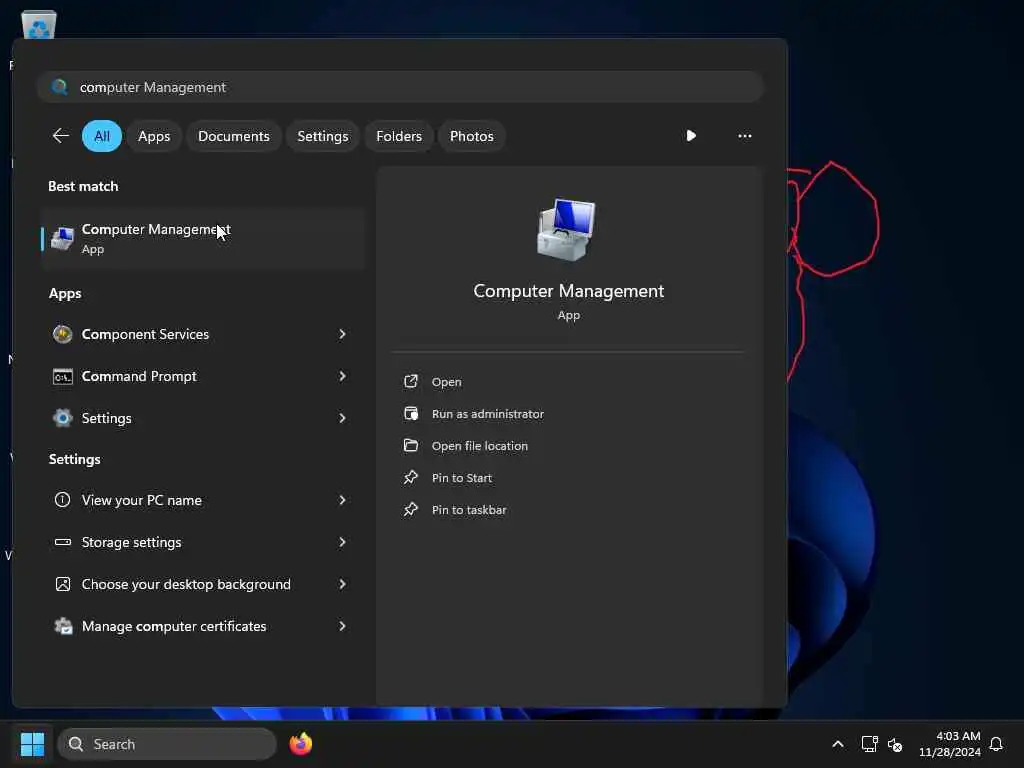Image resolution: width=1024 pixels, height=768 pixels.
Task: Click the Computer Management best match label
Action: 156,230
